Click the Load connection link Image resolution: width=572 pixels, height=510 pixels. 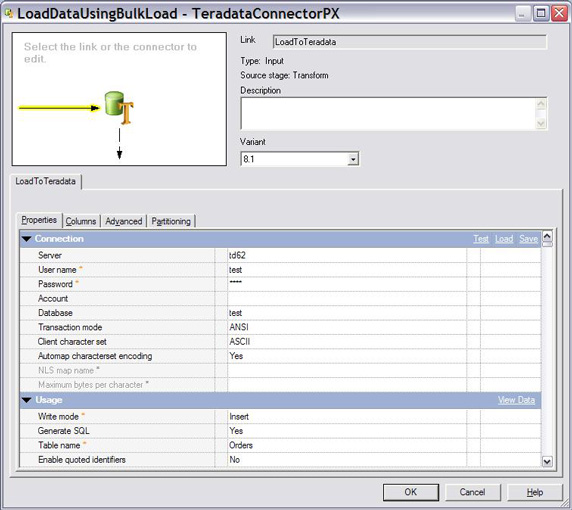pos(504,239)
